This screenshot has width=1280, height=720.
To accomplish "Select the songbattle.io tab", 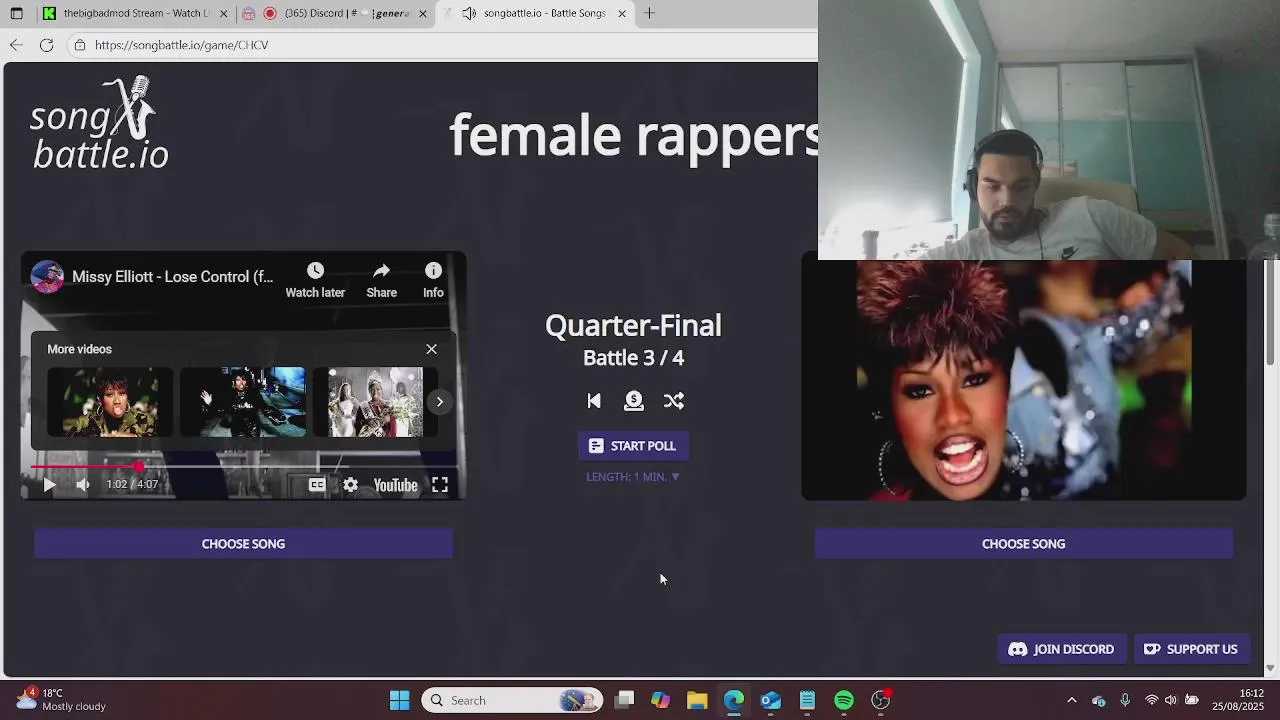I will tap(535, 14).
